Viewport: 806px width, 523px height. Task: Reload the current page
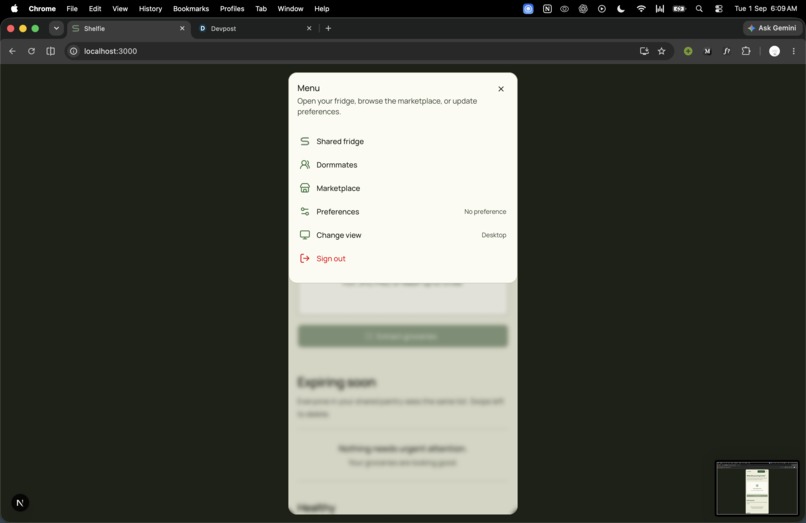[x=31, y=51]
